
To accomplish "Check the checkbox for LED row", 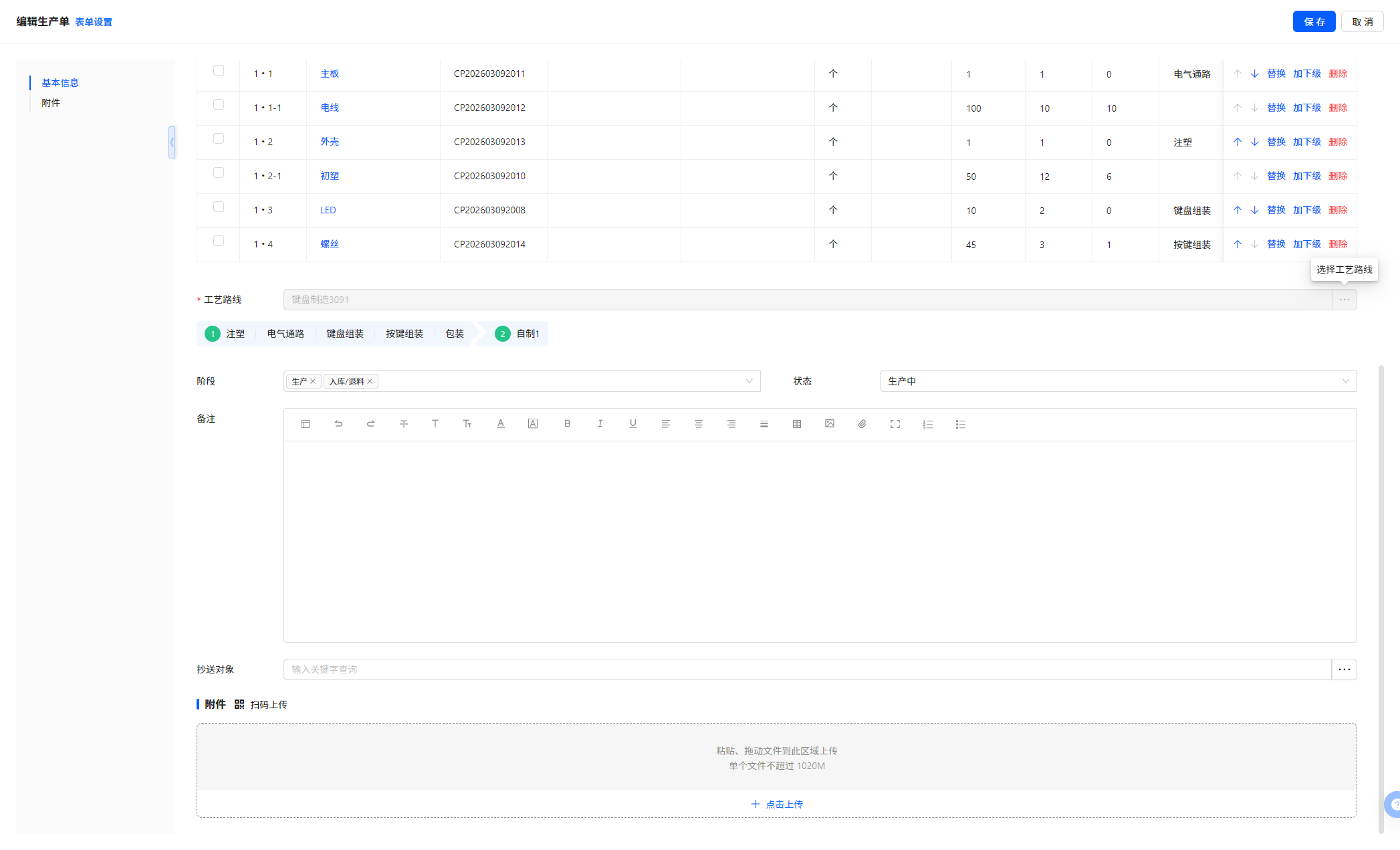I will pyautogui.click(x=219, y=207).
